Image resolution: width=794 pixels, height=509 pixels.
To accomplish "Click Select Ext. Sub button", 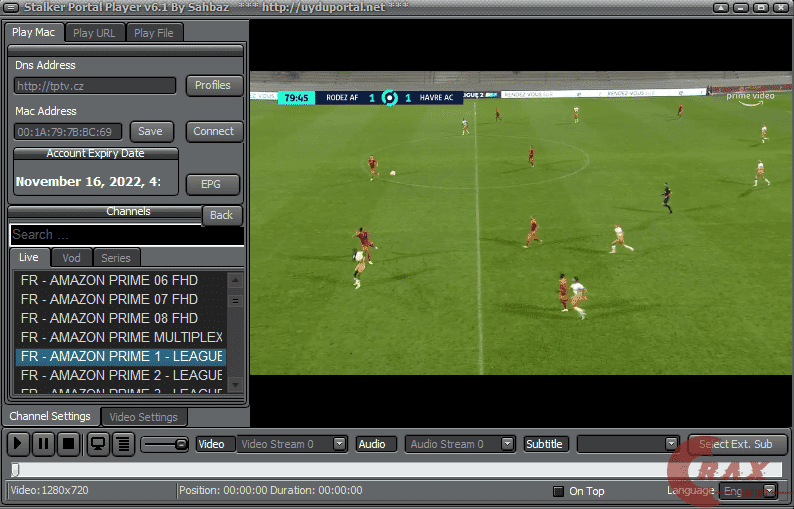I will click(736, 444).
